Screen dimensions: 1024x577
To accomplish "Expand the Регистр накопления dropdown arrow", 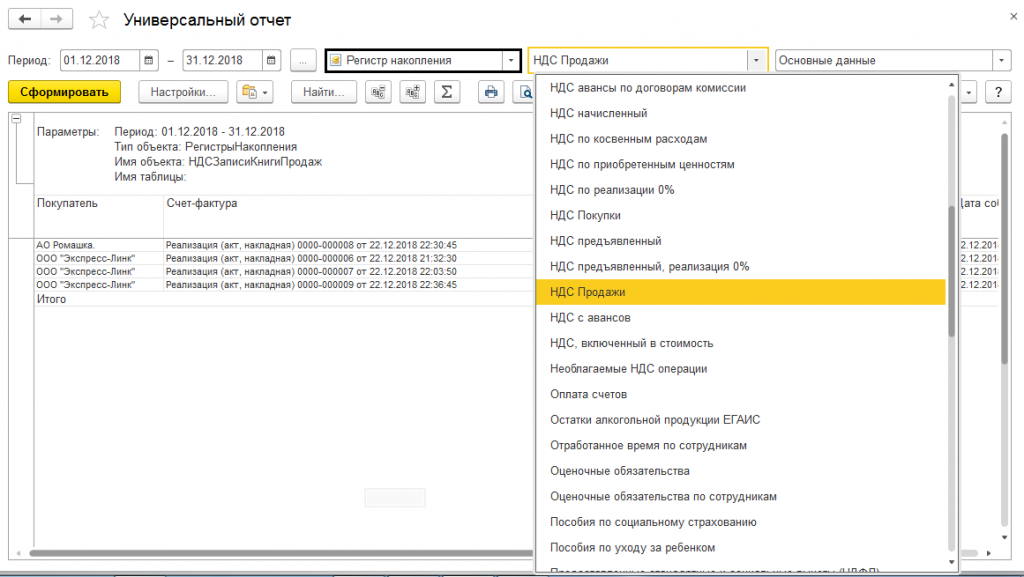I will [x=511, y=61].
